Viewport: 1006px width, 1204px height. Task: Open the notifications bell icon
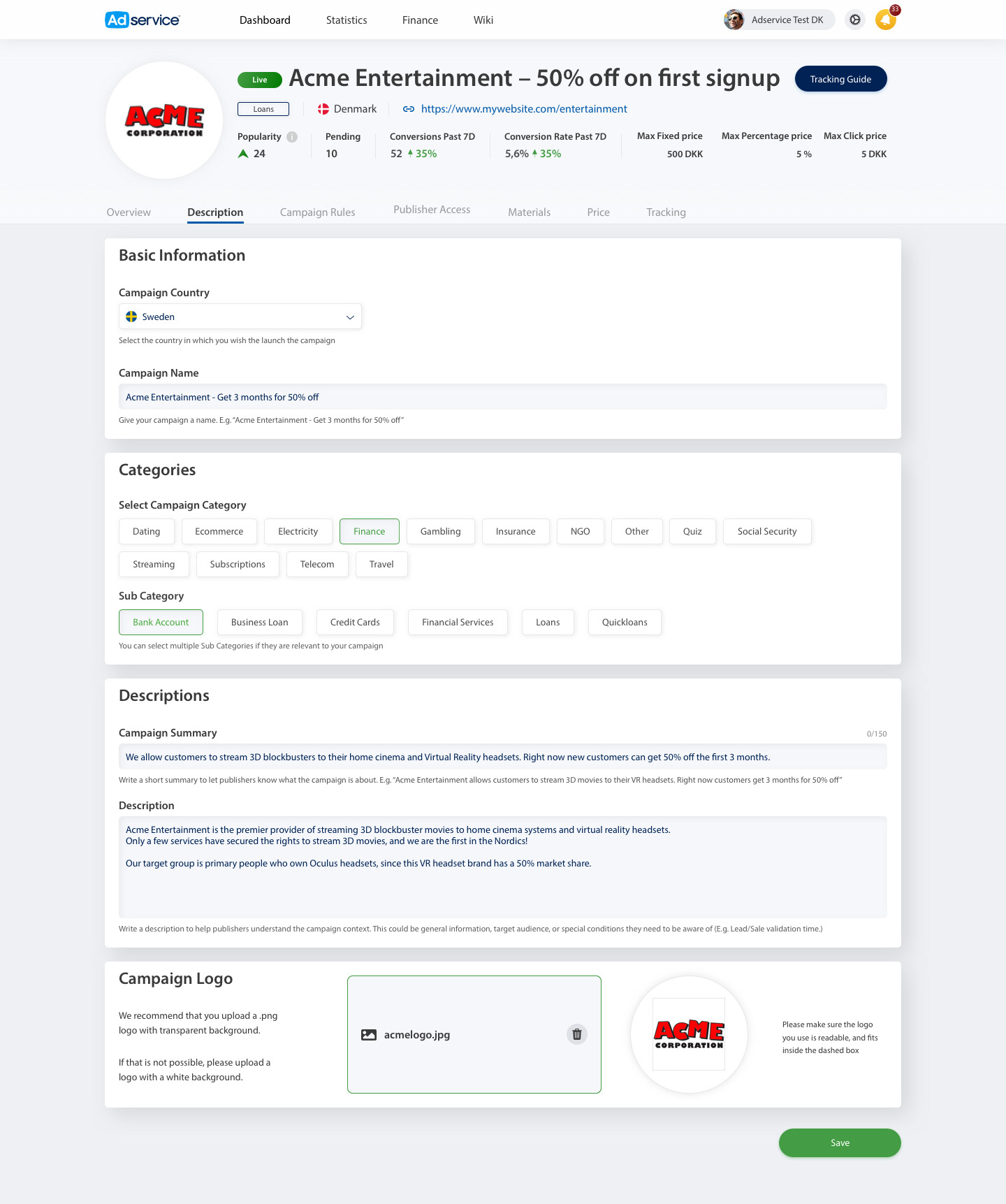[x=886, y=20]
